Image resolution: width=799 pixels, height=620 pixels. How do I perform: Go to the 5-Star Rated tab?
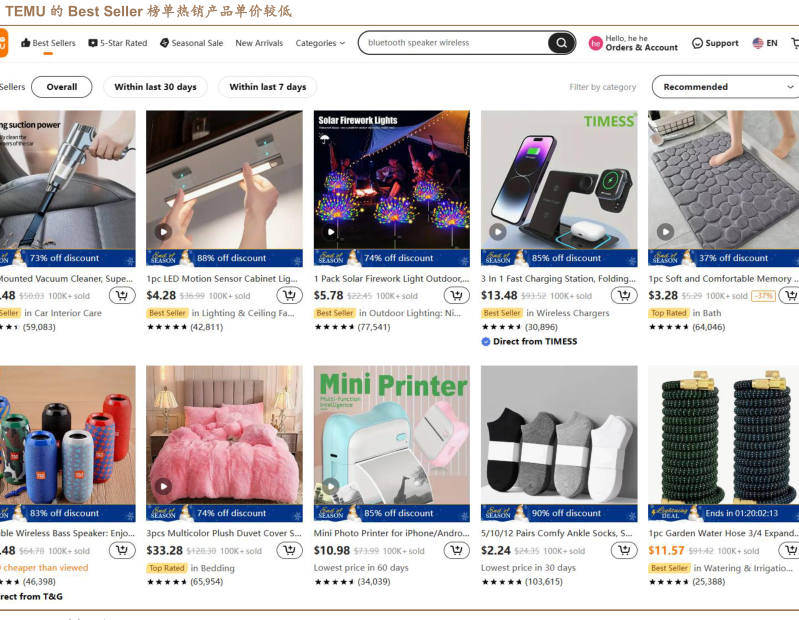118,43
